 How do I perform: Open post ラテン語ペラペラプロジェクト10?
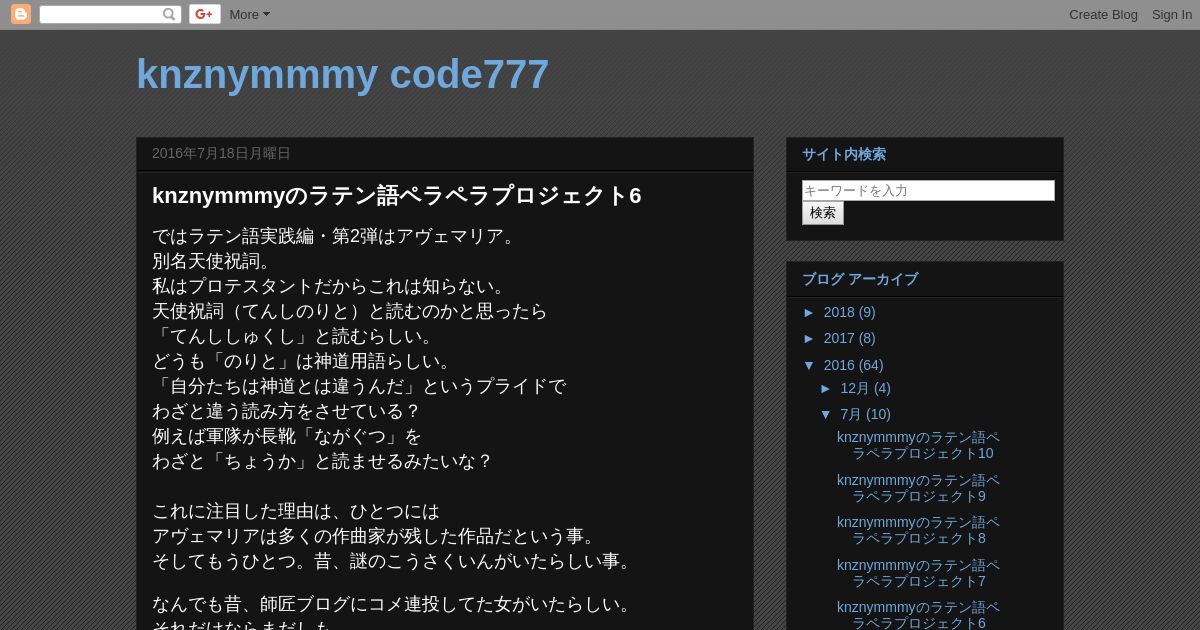(918, 446)
